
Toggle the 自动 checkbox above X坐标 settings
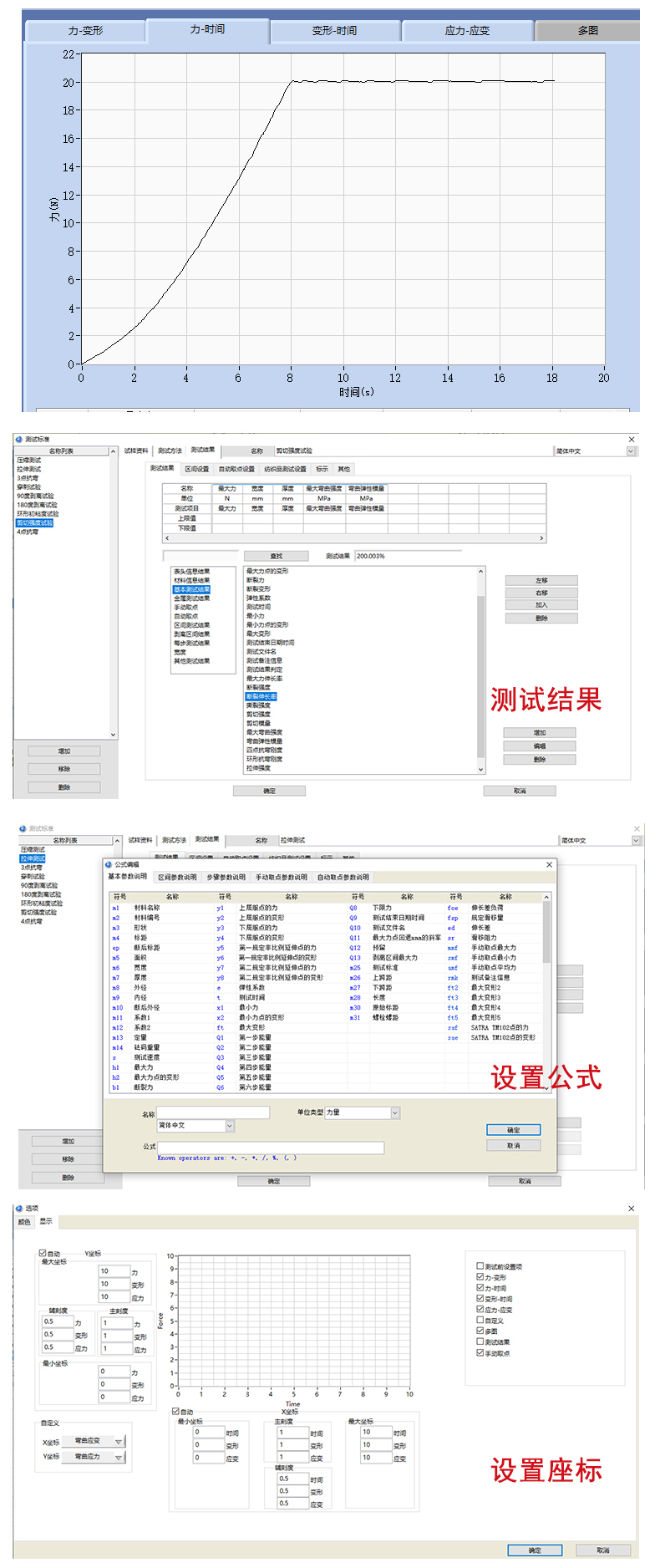[176, 1411]
